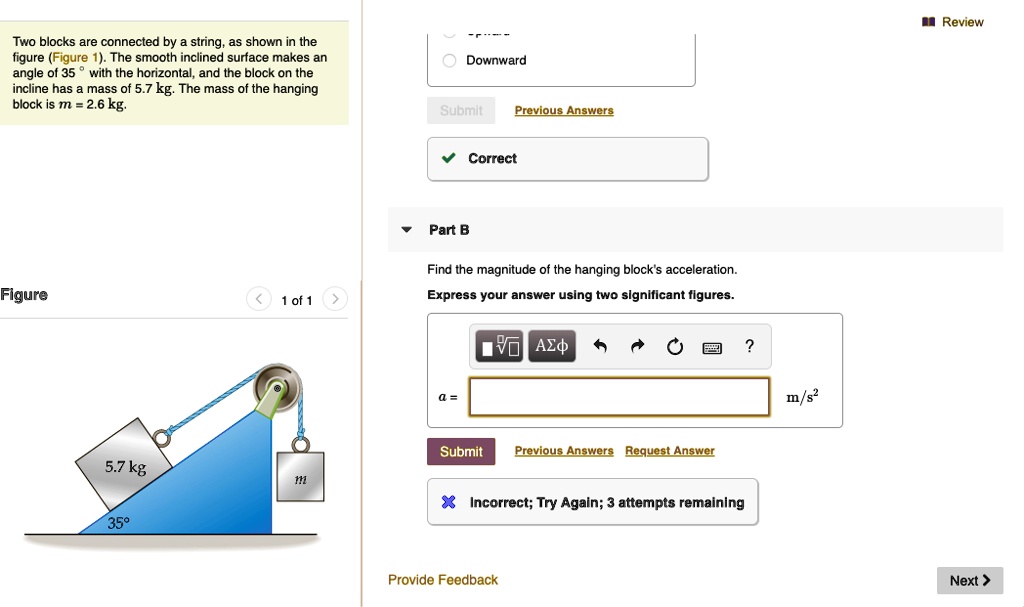Viewport: 1024px width, 607px height.
Task: Click the redo arrow icon
Action: point(637,347)
